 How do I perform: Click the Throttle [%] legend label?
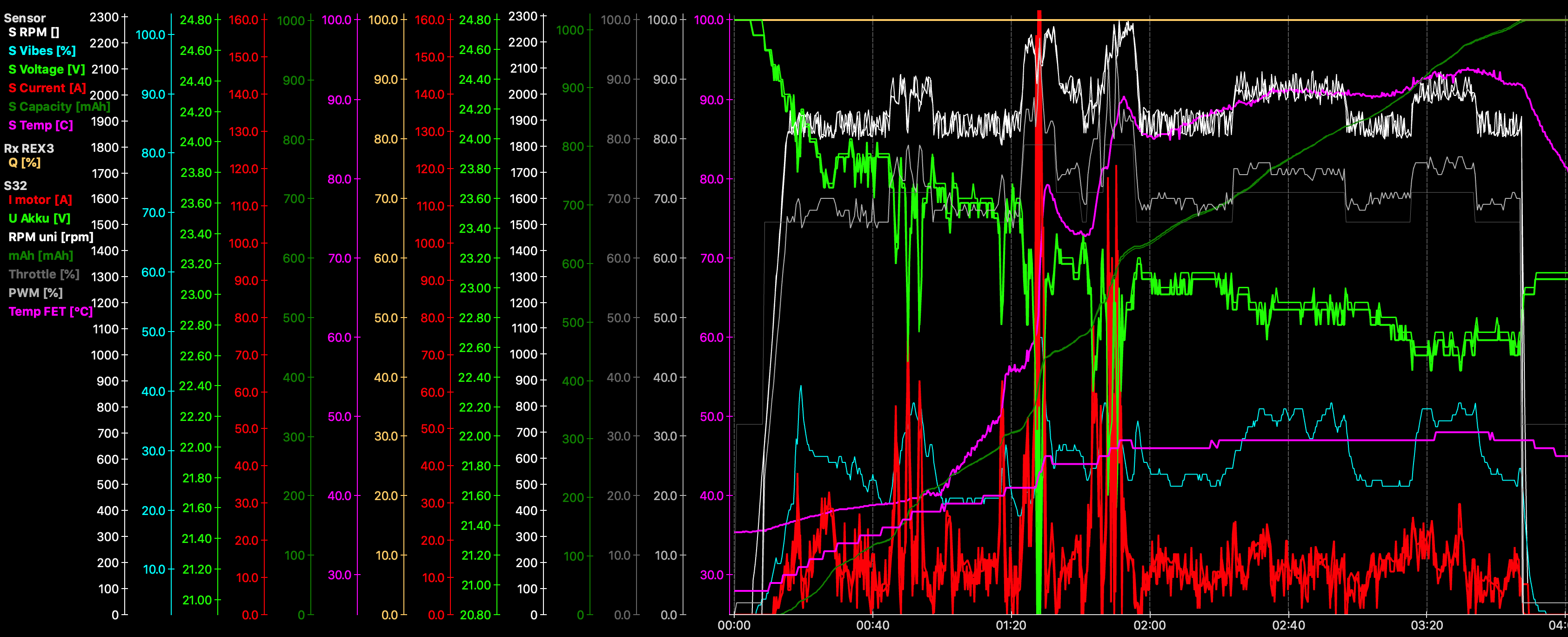(44, 274)
